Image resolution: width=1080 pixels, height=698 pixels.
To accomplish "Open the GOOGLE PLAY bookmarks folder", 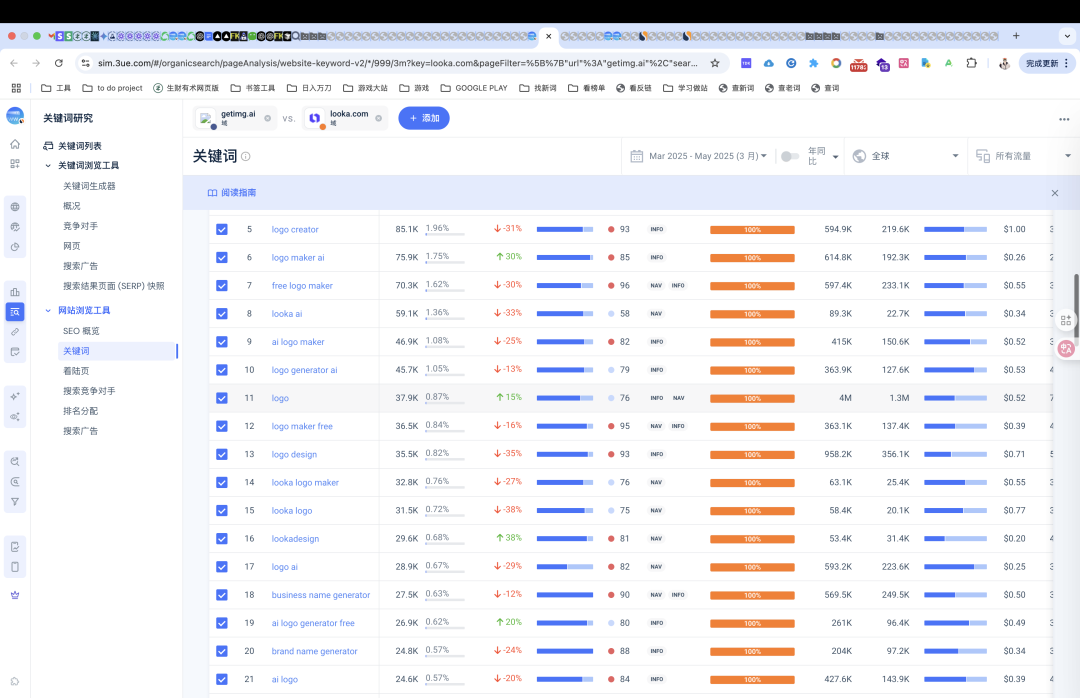I will 474,88.
